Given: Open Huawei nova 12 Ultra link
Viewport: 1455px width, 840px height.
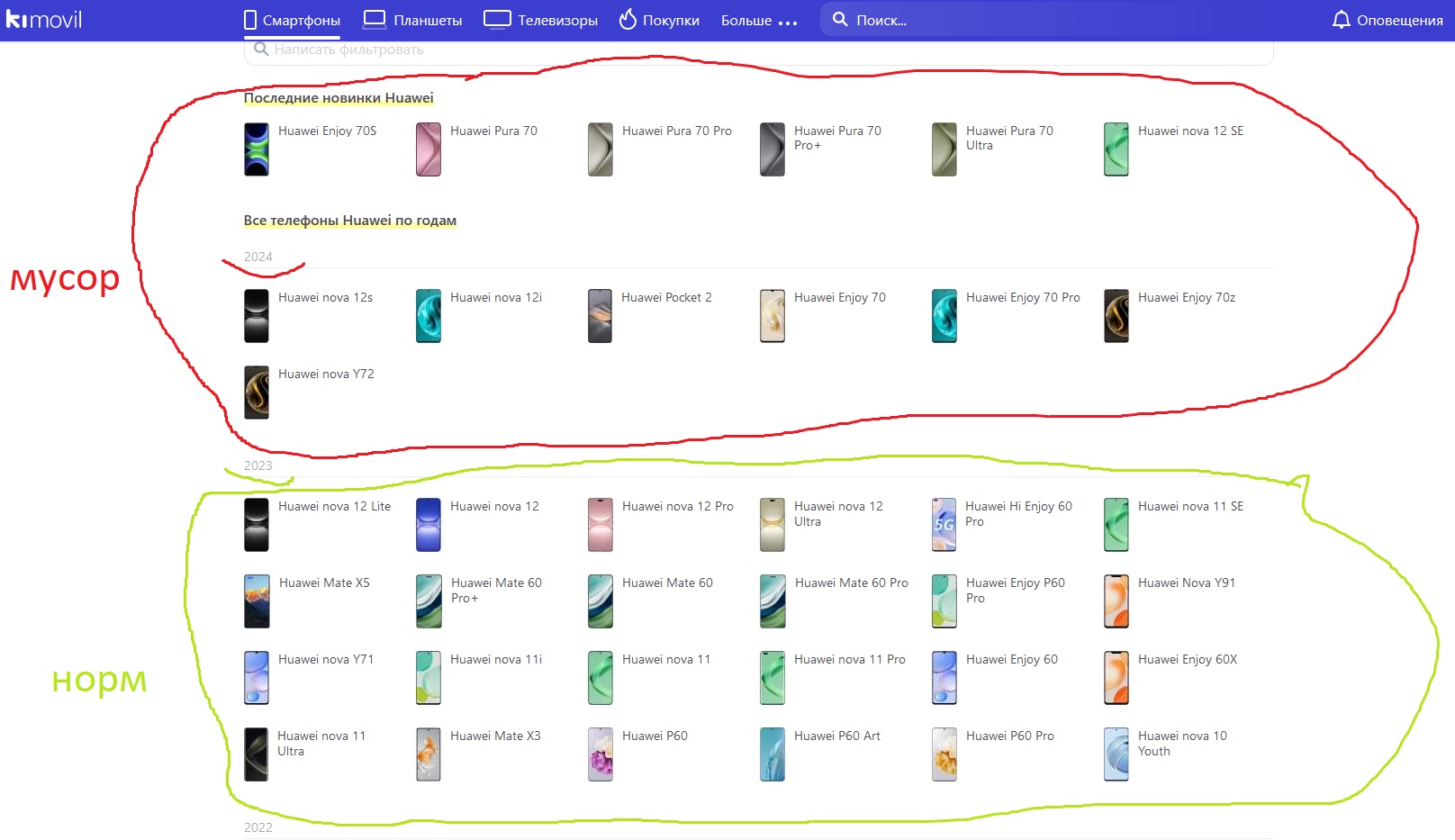Looking at the screenshot, I should [838, 513].
